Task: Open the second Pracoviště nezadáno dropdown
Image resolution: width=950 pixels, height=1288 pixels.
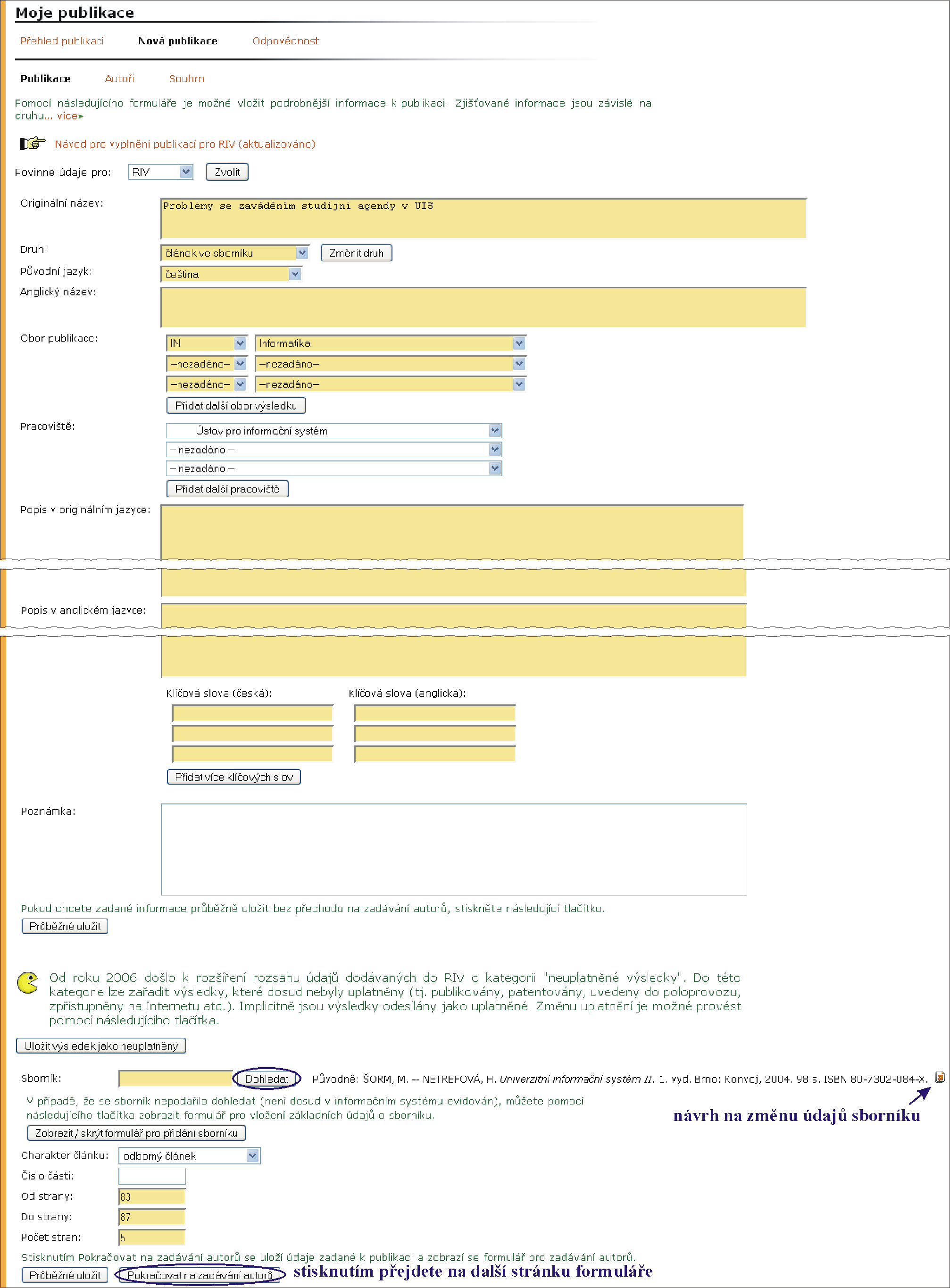Action: [333, 450]
